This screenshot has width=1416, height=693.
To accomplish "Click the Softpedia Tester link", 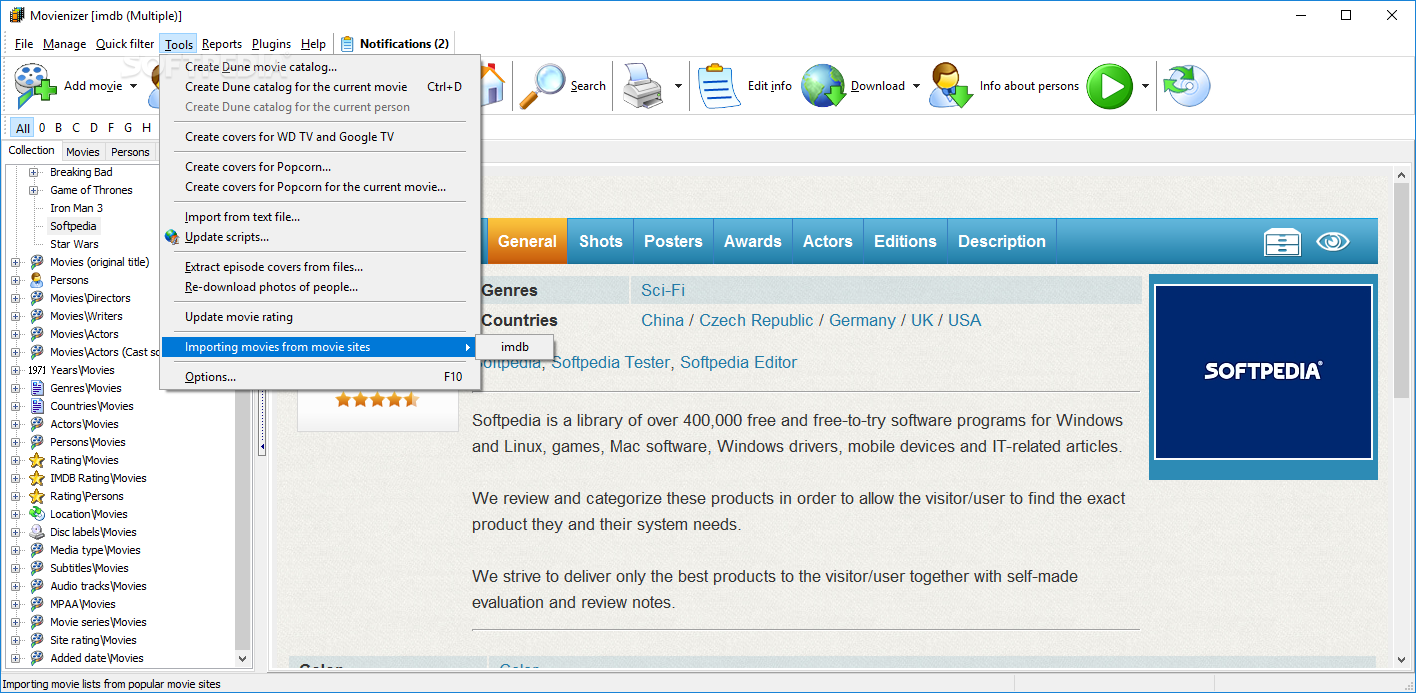I will pyautogui.click(x=610, y=362).
